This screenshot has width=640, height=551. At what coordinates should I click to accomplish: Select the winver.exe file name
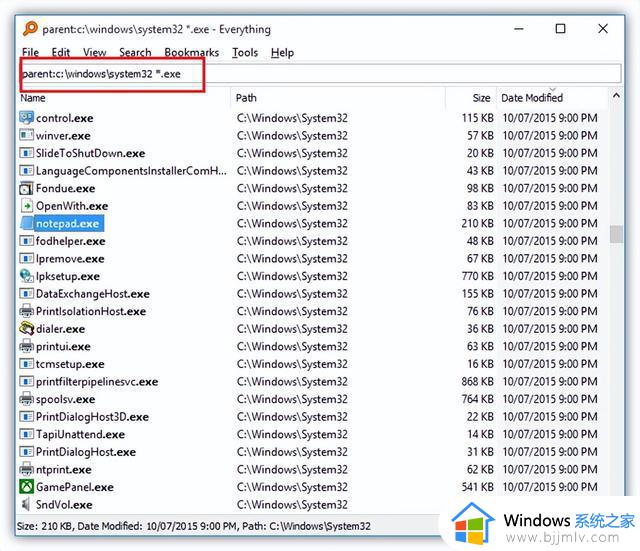63,136
